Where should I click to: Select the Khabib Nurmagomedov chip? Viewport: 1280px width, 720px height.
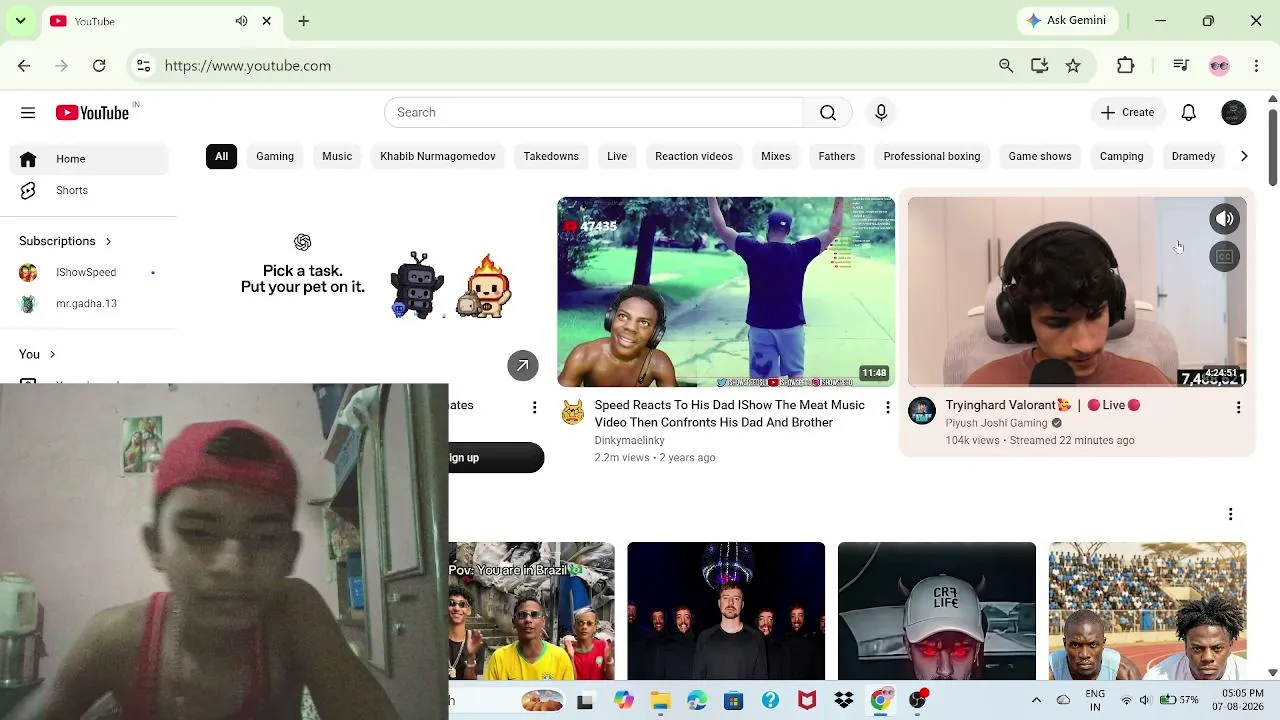click(x=438, y=156)
